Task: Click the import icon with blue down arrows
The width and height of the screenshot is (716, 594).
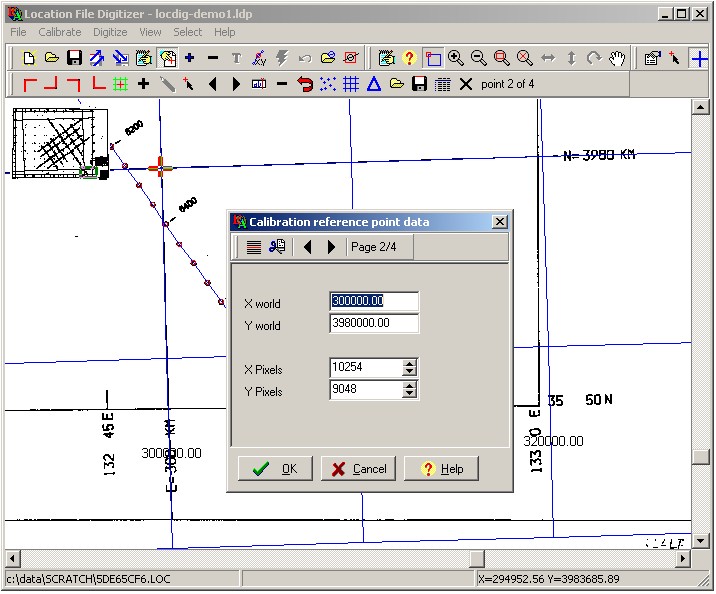Action: [121, 58]
